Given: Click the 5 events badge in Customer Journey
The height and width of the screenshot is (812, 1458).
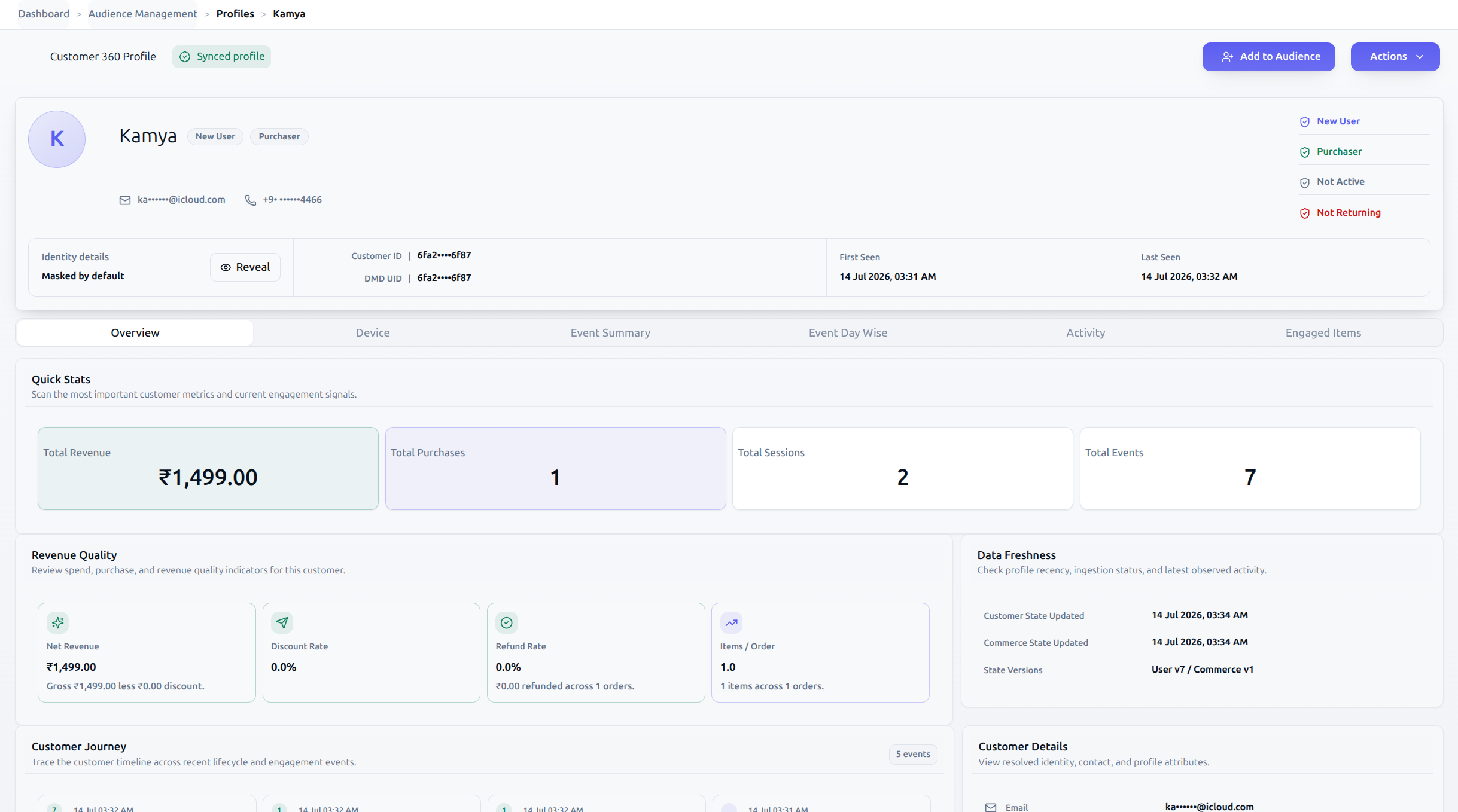Looking at the screenshot, I should pos(913,755).
